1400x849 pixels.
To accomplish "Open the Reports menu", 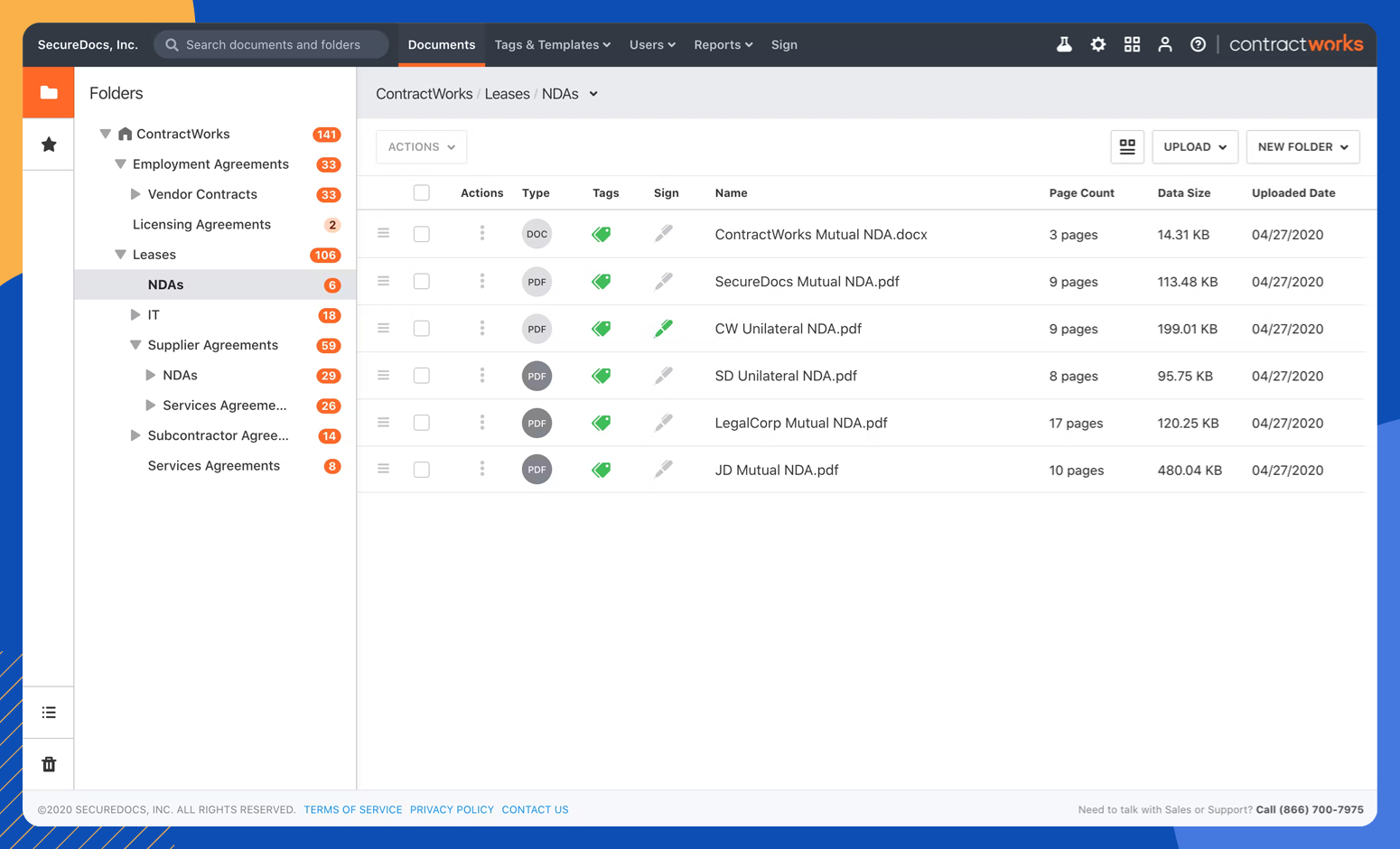I will click(723, 44).
